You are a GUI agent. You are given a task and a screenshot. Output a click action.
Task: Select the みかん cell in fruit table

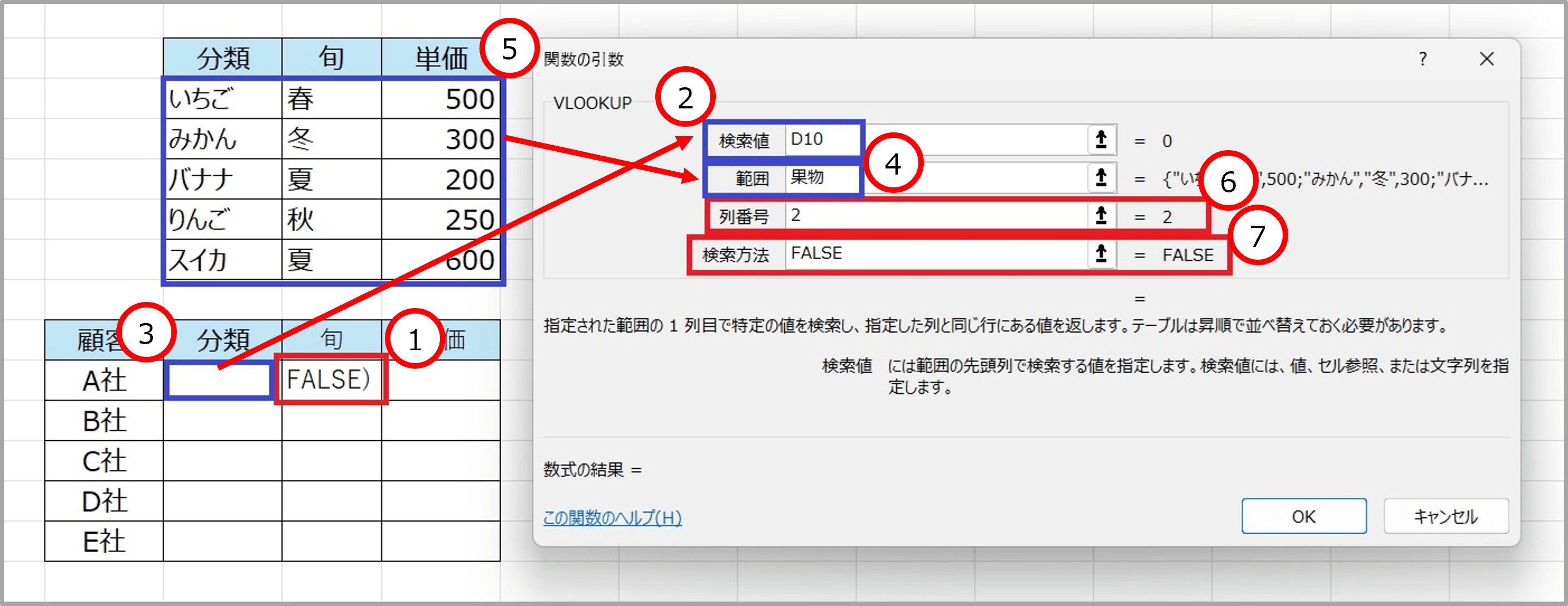point(223,140)
